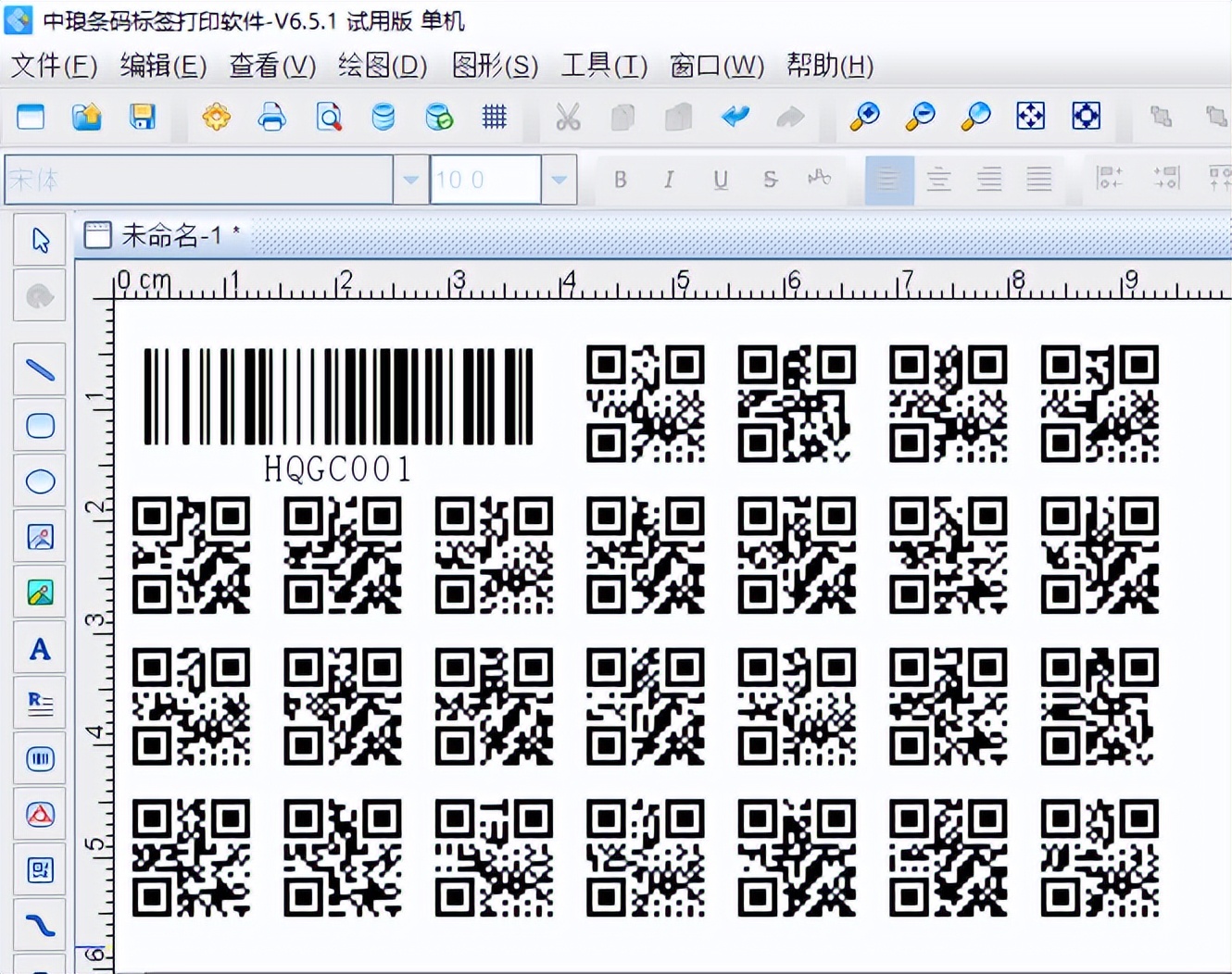Open the 帮助(H) menu

(830, 66)
